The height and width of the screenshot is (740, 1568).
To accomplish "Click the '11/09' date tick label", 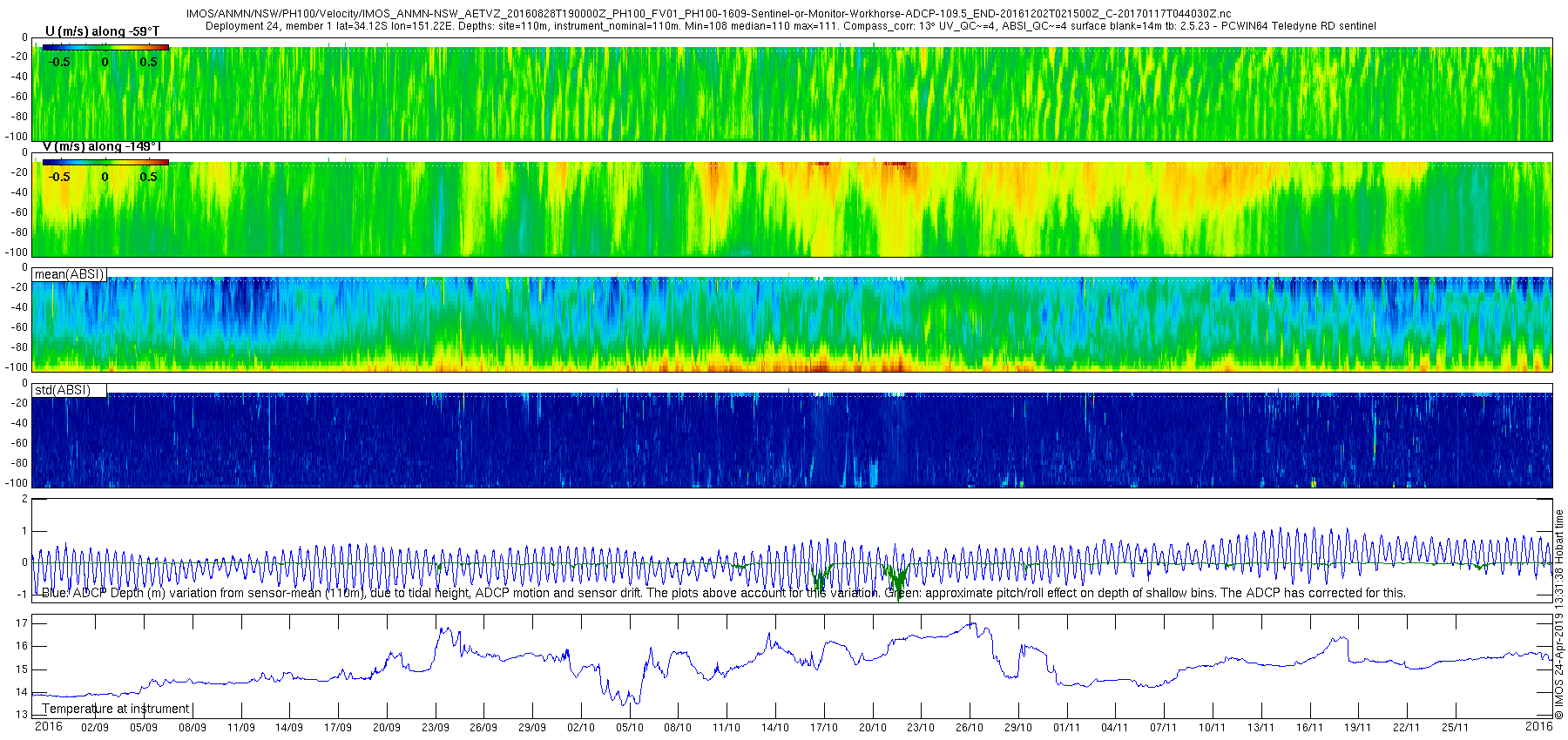I will pyautogui.click(x=241, y=728).
